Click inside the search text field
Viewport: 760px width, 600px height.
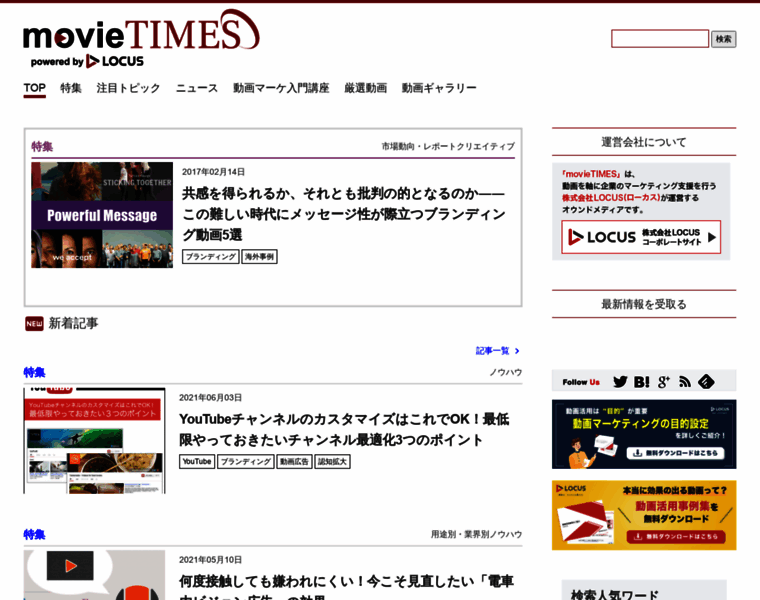click(660, 39)
